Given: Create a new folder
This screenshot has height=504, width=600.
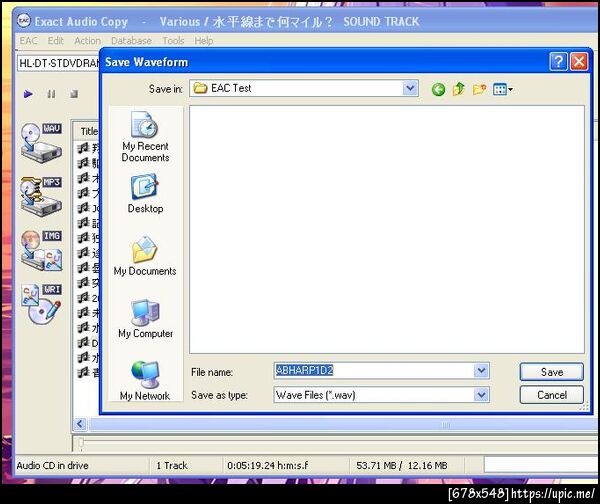Looking at the screenshot, I should tap(479, 89).
